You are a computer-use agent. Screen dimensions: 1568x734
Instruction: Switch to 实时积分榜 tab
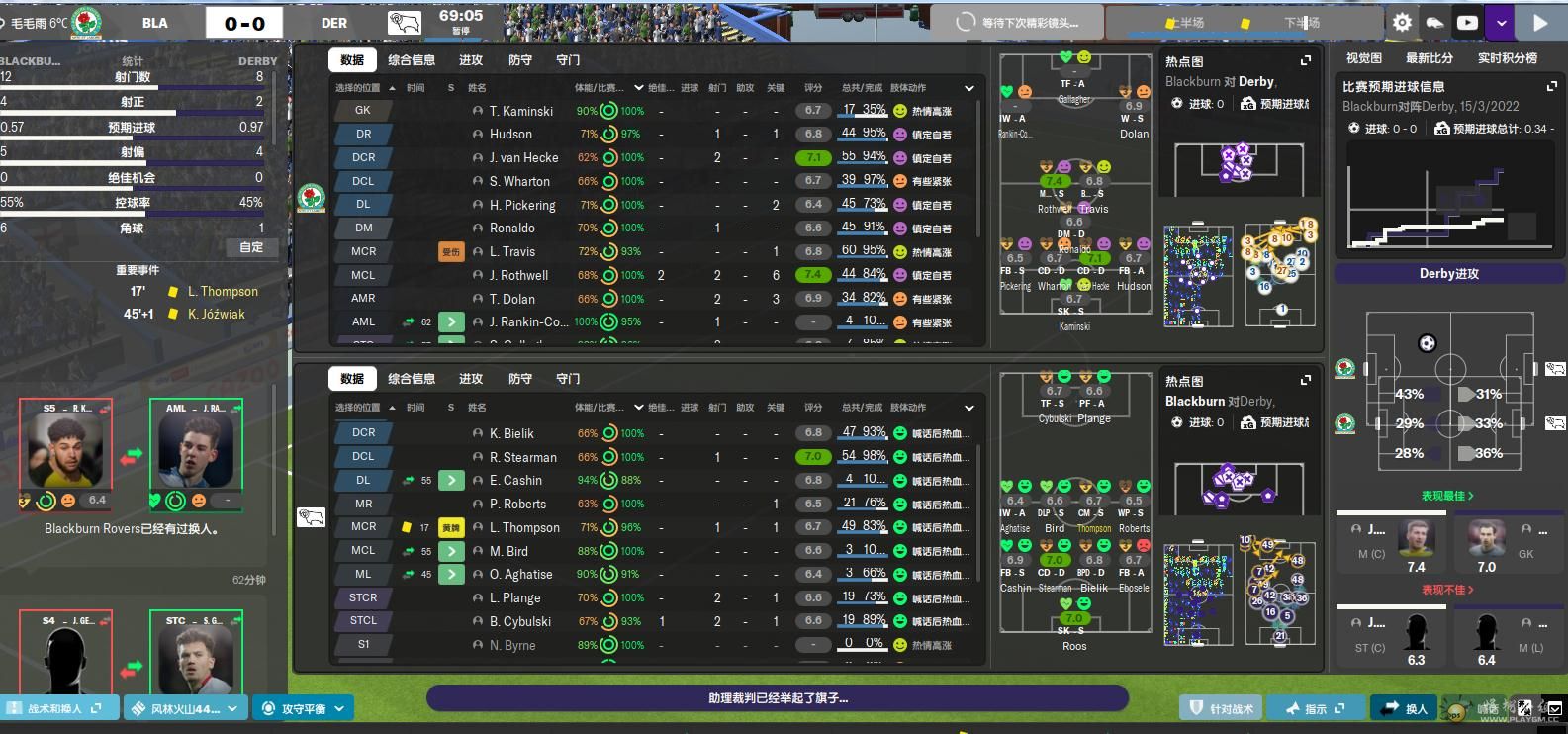pos(1508,58)
